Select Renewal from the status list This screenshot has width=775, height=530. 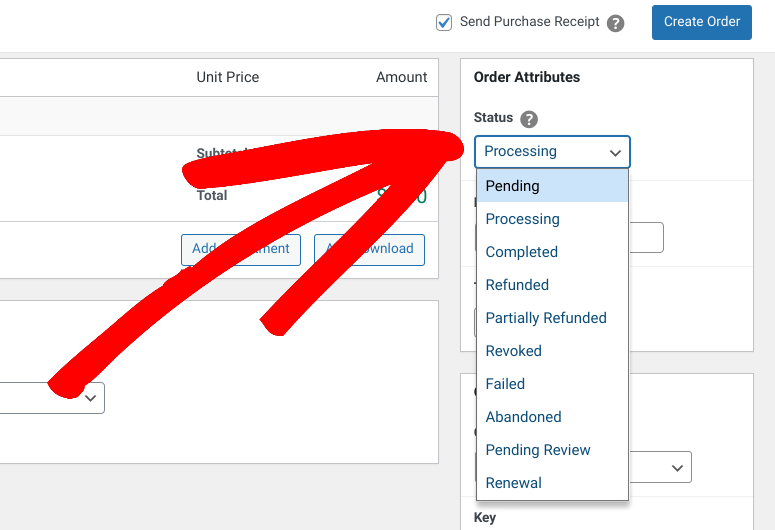pyautogui.click(x=552, y=483)
